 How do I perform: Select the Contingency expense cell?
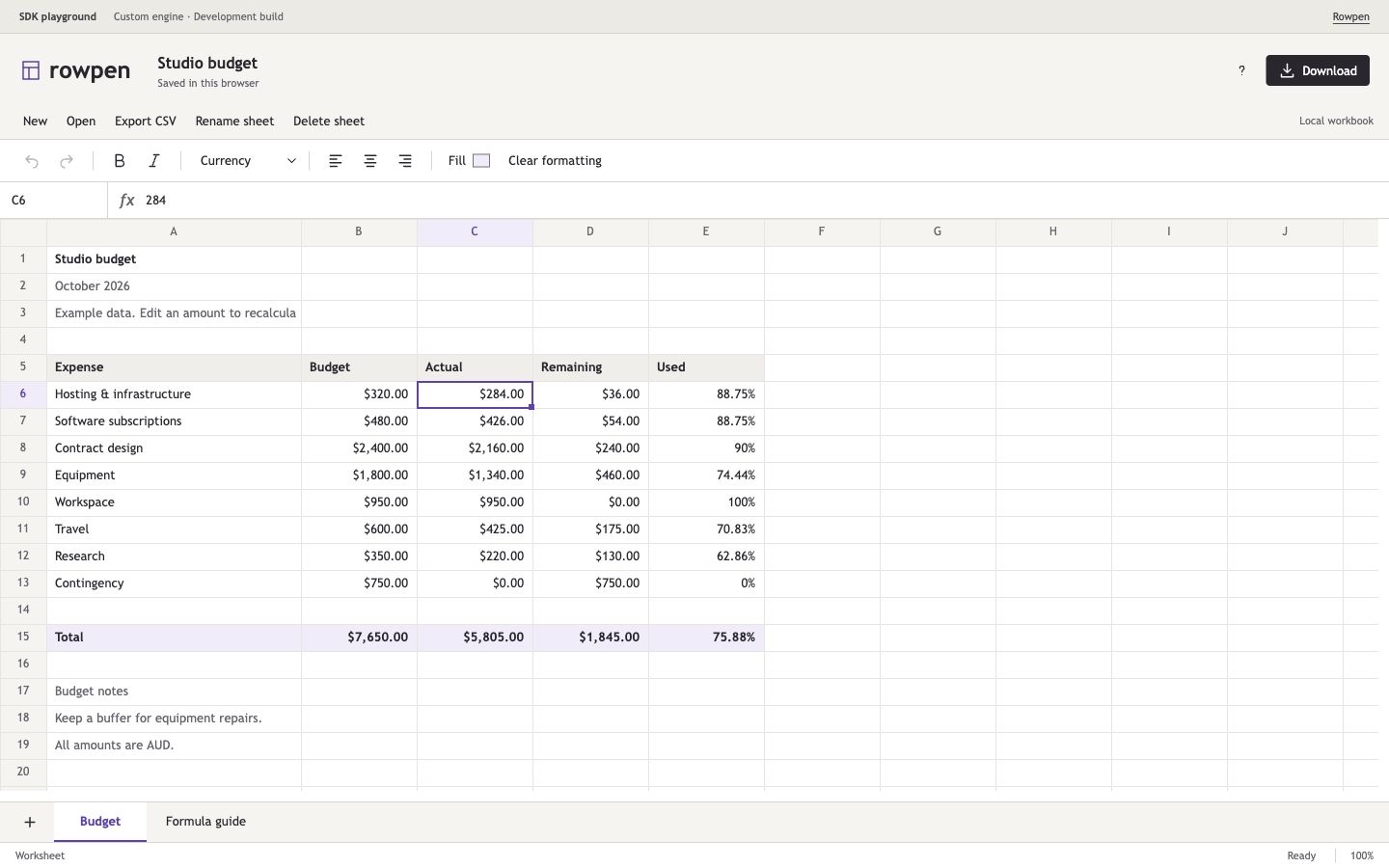[174, 583]
